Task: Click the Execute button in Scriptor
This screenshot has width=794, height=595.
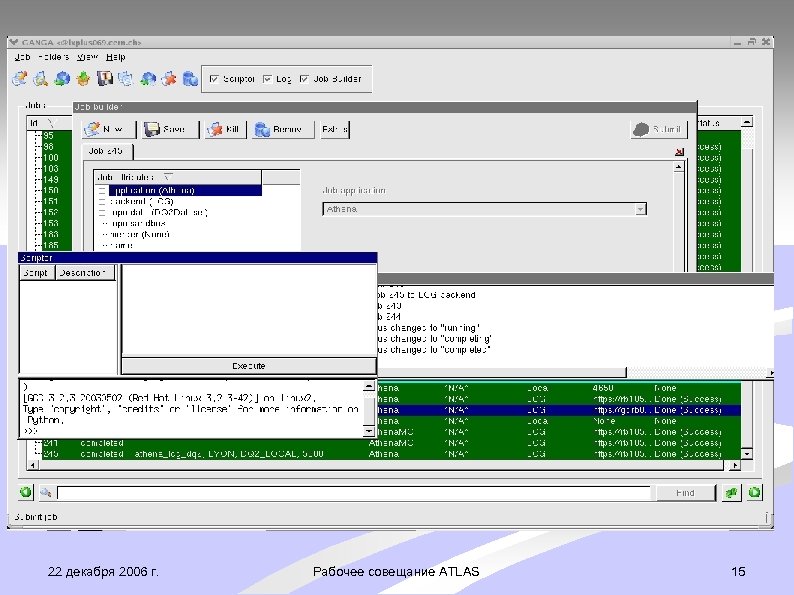Action: [249, 366]
